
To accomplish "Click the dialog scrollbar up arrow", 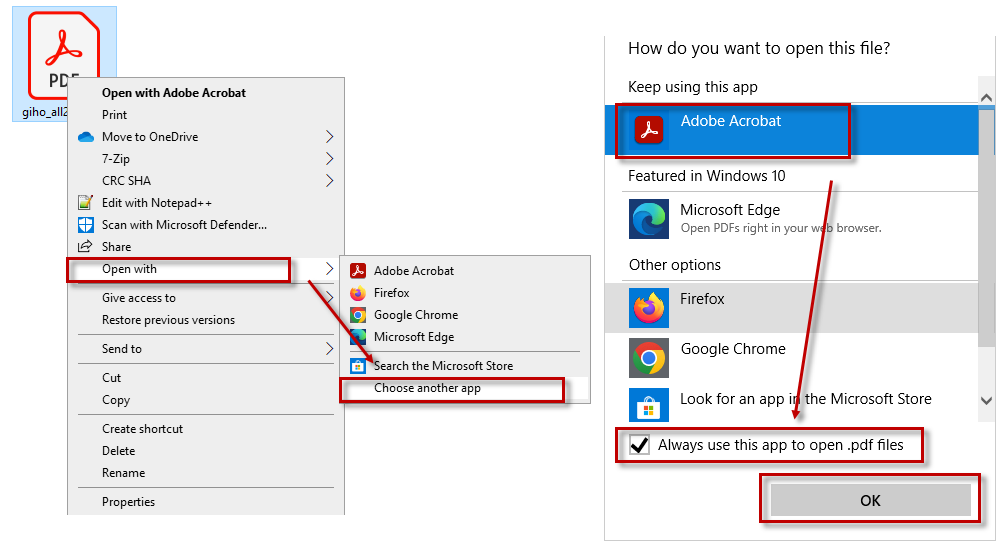I will 986,97.
